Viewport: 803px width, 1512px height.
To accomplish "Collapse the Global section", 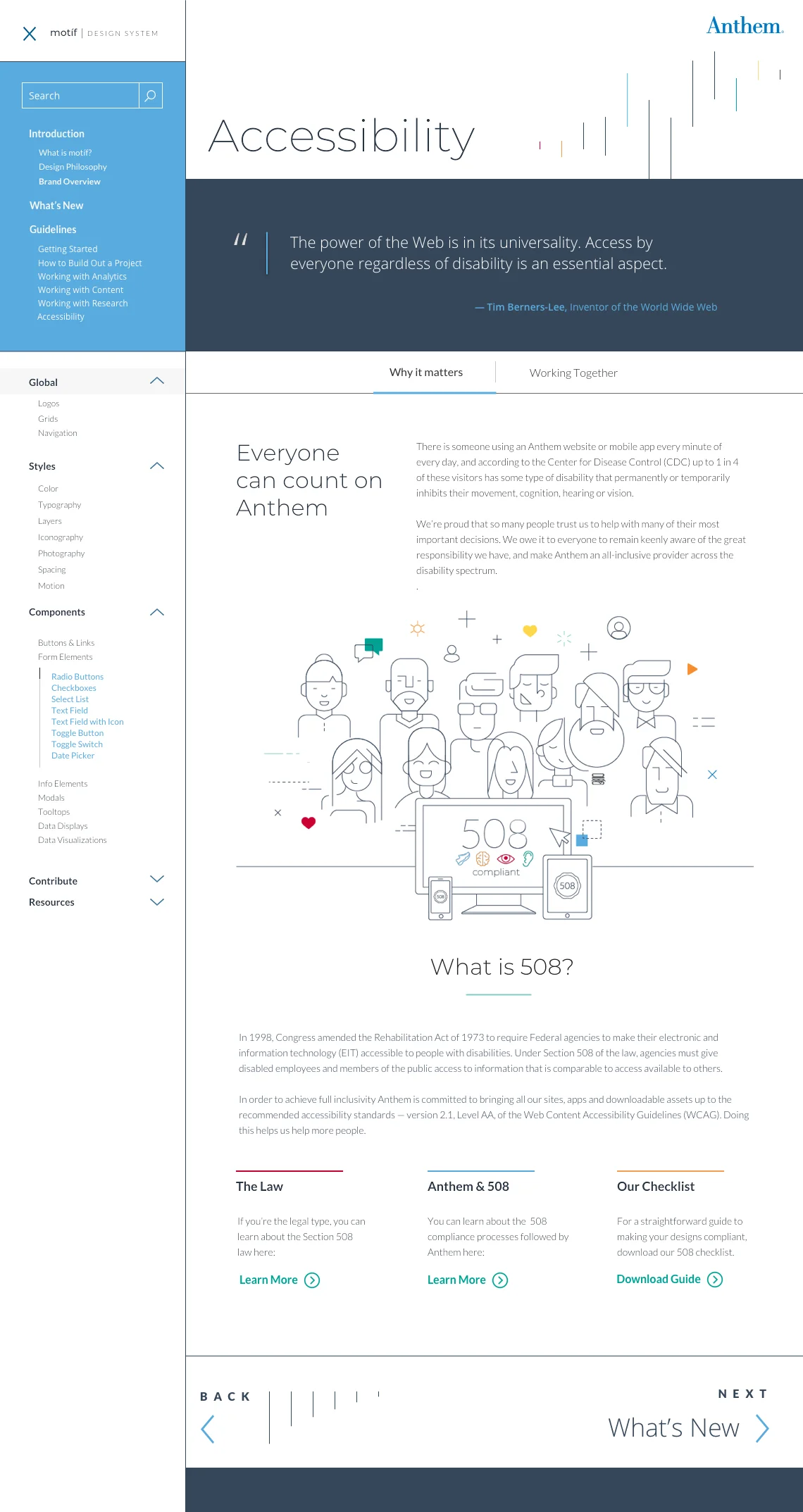I will (x=157, y=381).
